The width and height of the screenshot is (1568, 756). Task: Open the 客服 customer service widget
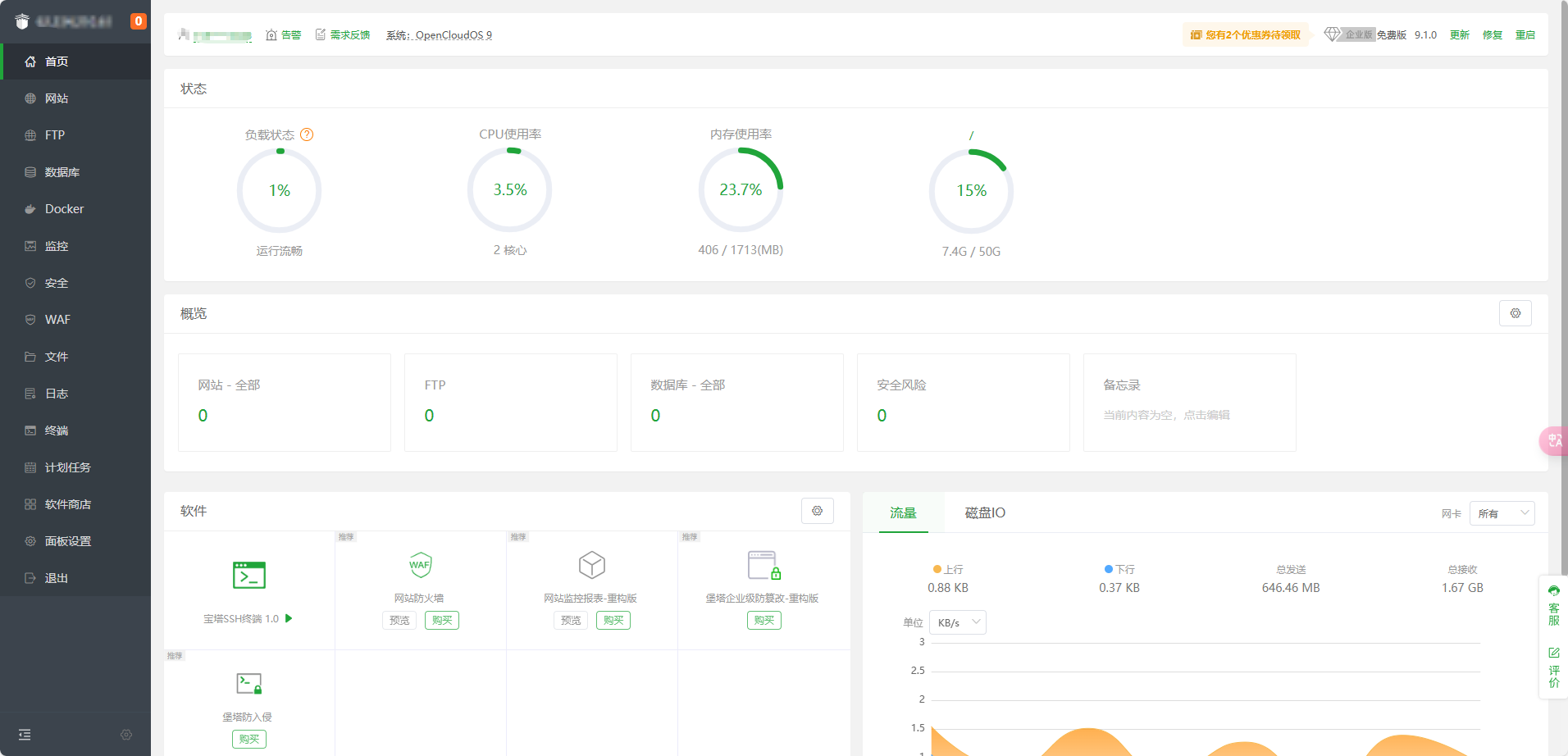coord(1554,605)
